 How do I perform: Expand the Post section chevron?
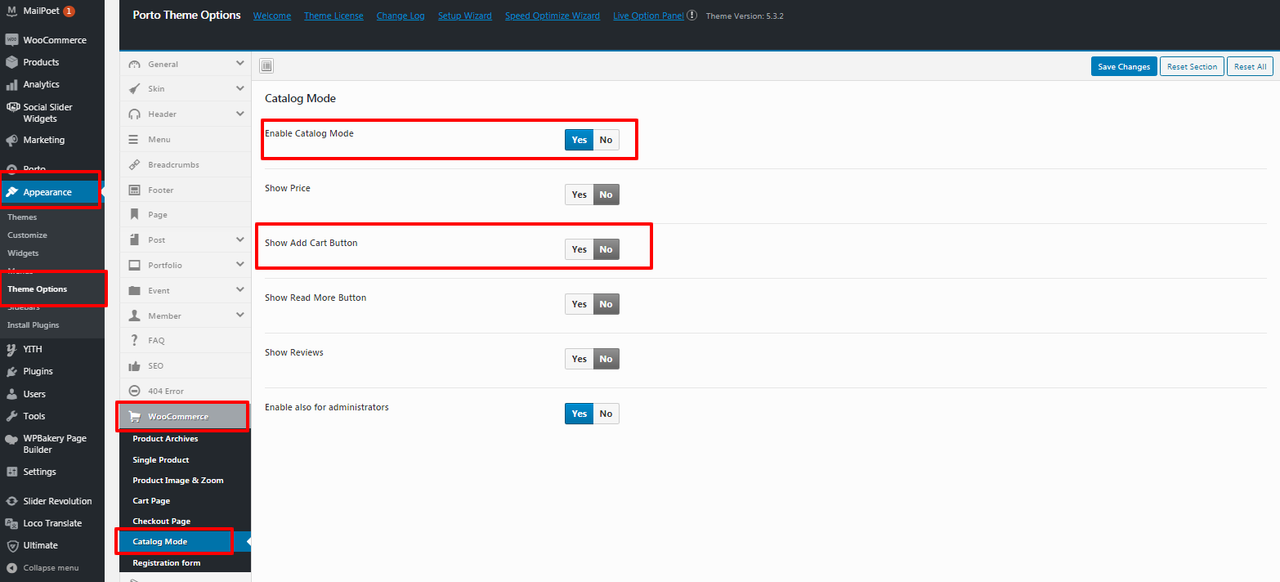[x=240, y=239]
